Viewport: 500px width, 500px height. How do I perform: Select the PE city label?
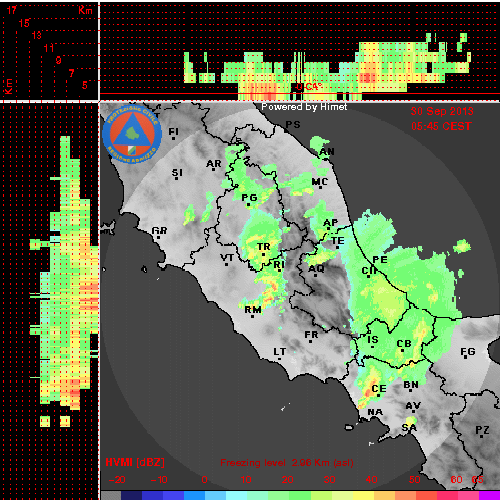380,260
